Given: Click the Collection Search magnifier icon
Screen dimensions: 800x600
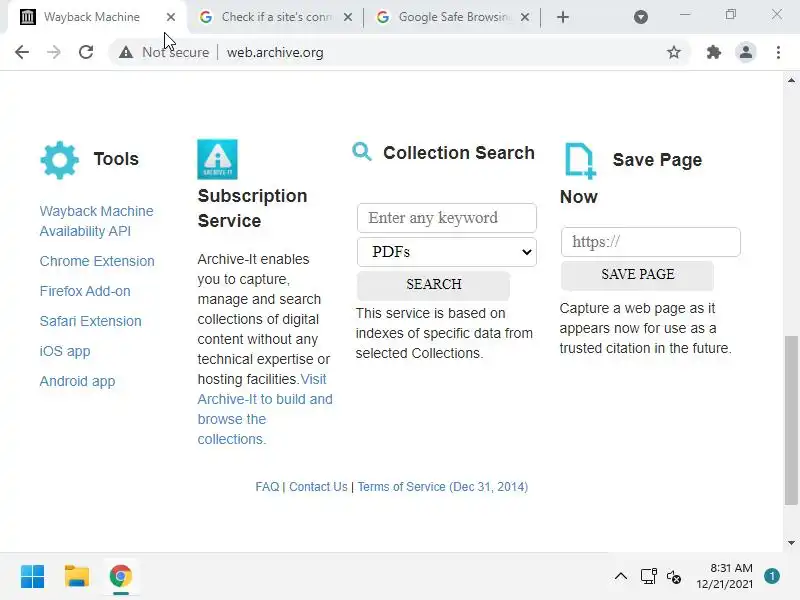Looking at the screenshot, I should [362, 152].
